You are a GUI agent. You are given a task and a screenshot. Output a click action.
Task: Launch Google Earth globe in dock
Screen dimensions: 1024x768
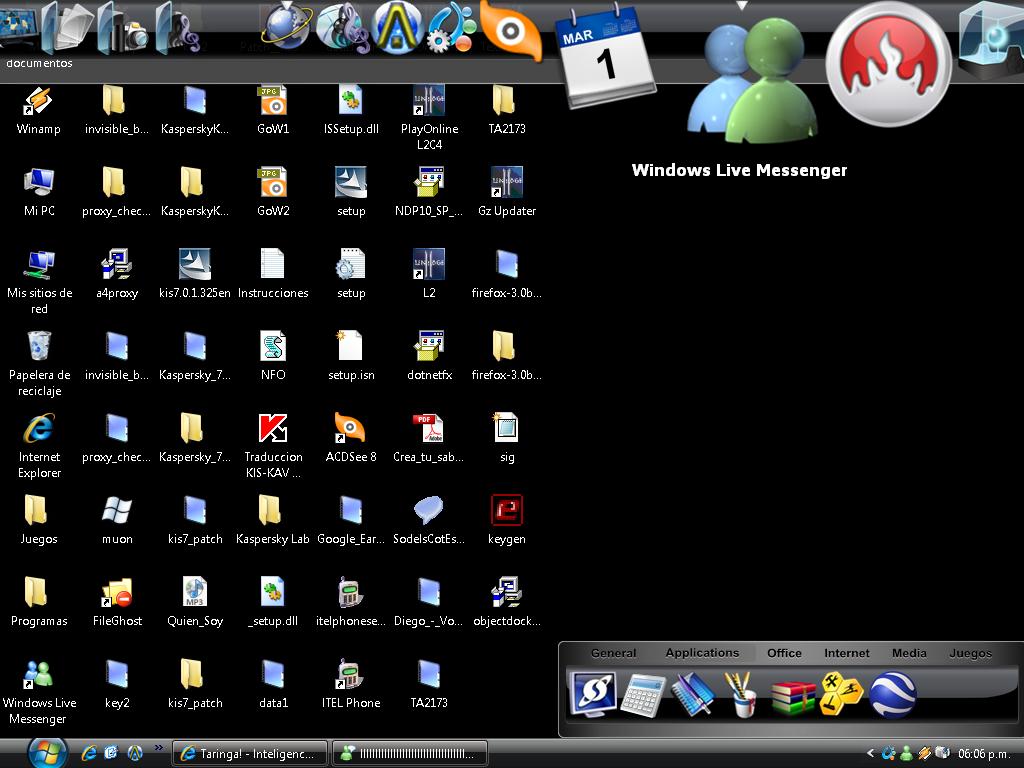pos(893,695)
